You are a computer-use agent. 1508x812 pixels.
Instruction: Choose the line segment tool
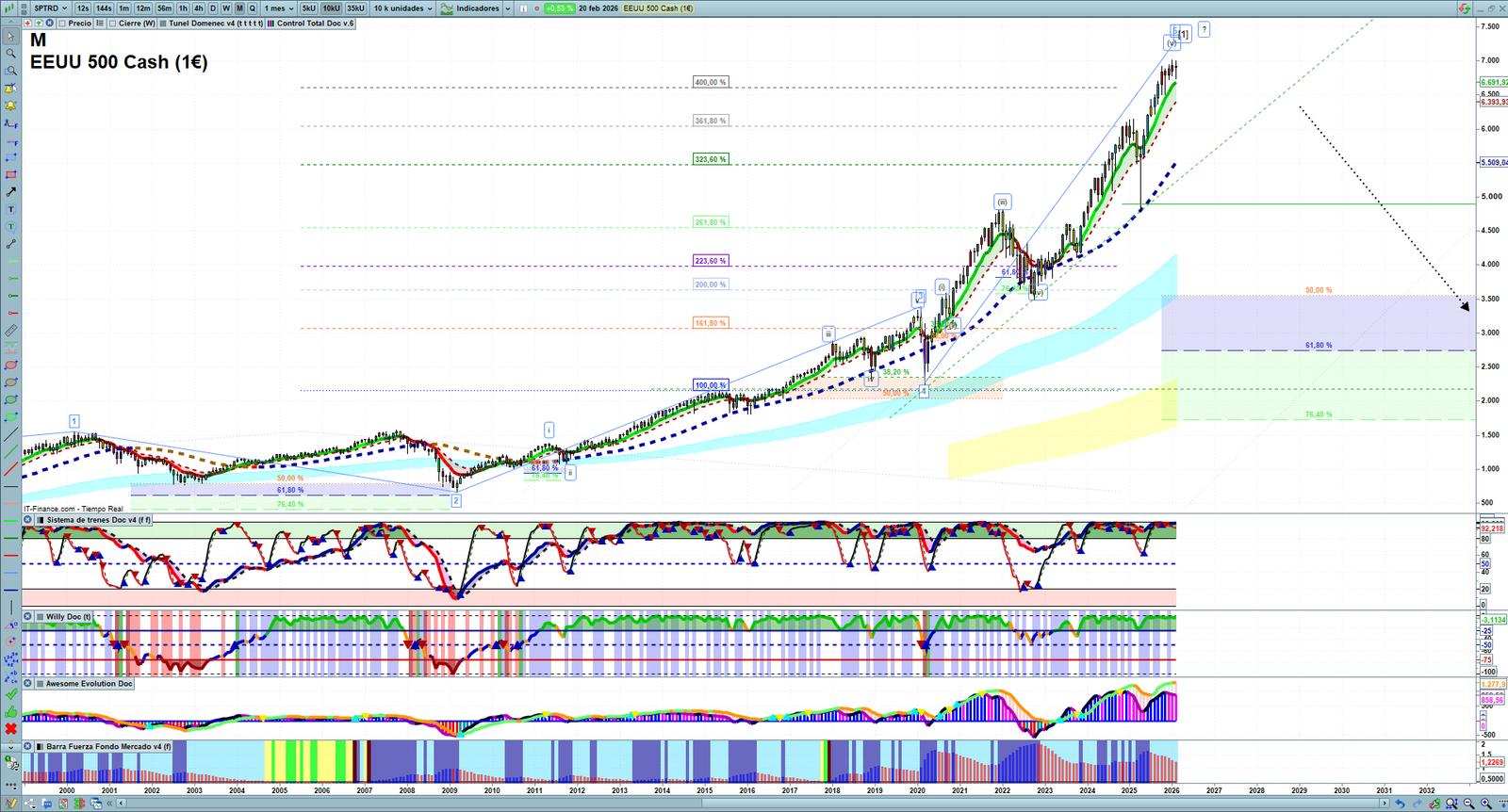10,244
